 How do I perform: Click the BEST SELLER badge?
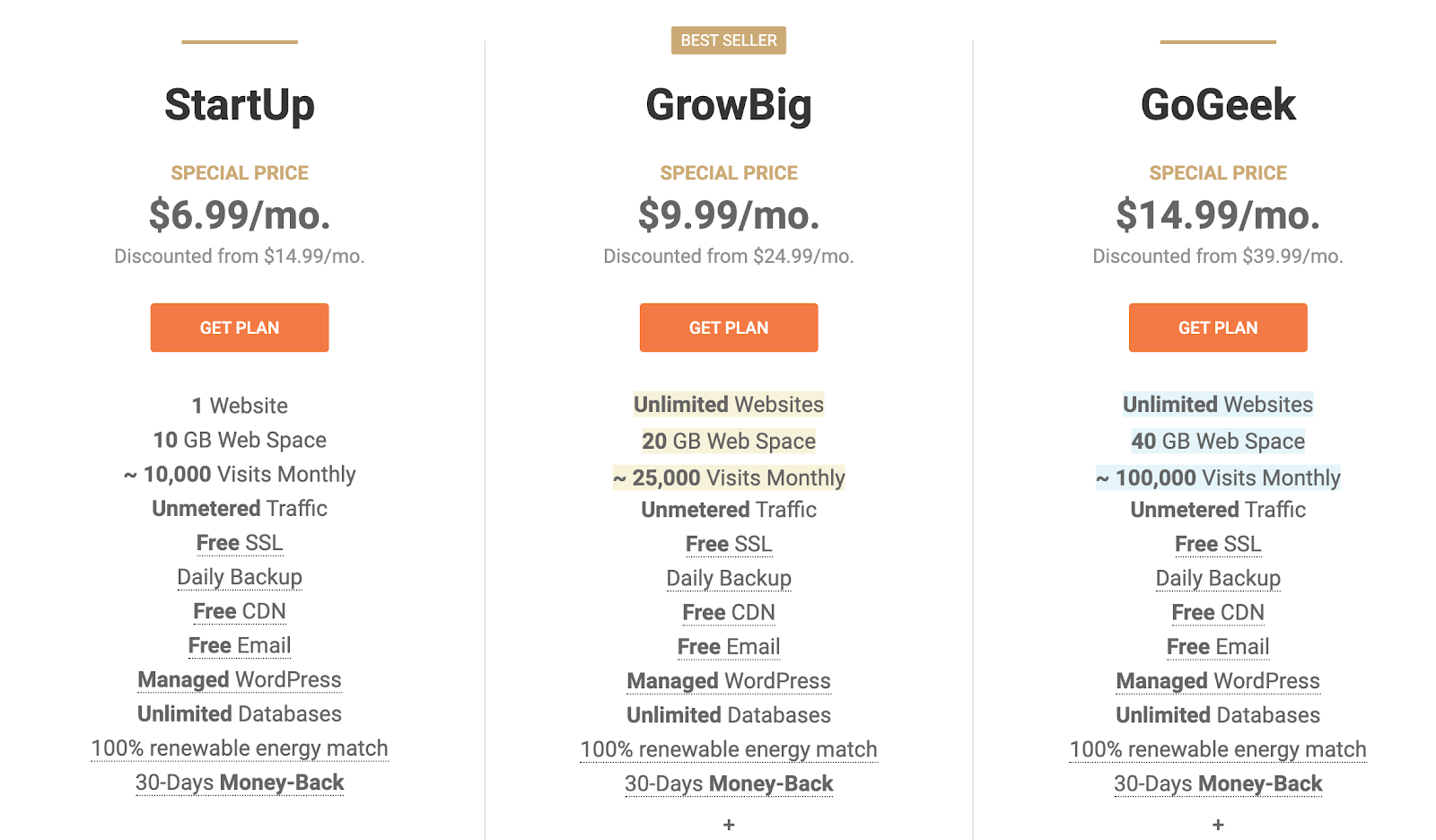[x=729, y=40]
